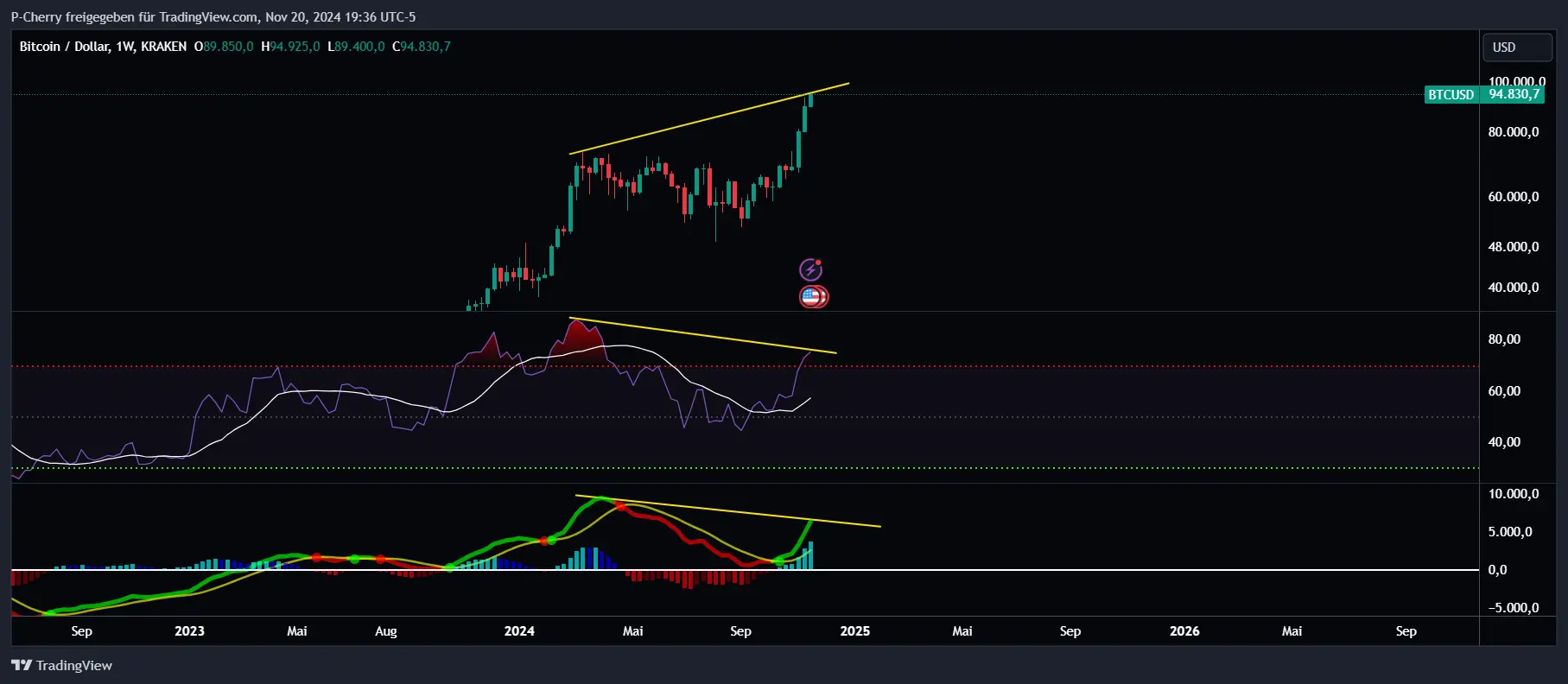Click the MACD 10.000,0 axis label
The height and width of the screenshot is (684, 1568).
(1514, 494)
